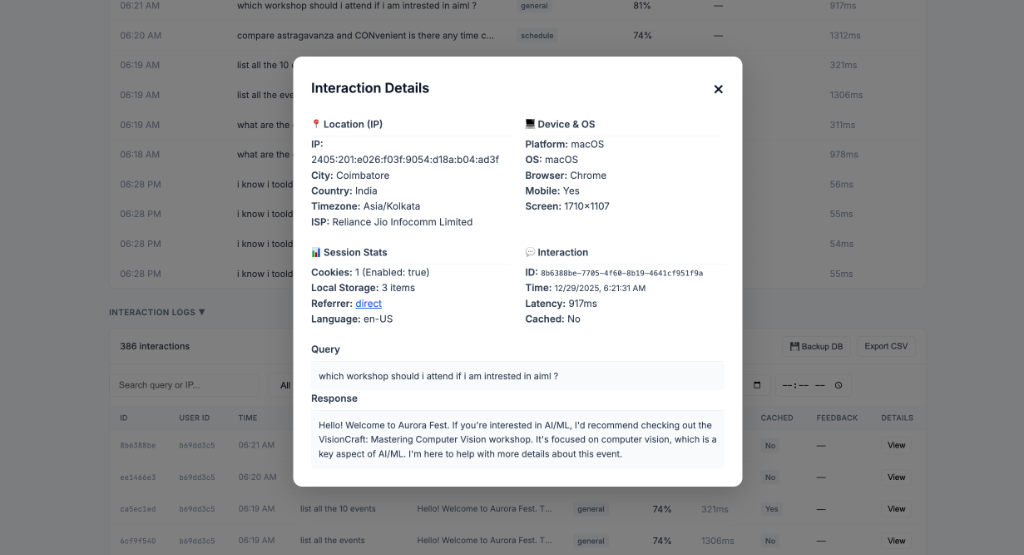Click the Export CSV button
The width and height of the screenshot is (1024, 555).
[885, 347]
